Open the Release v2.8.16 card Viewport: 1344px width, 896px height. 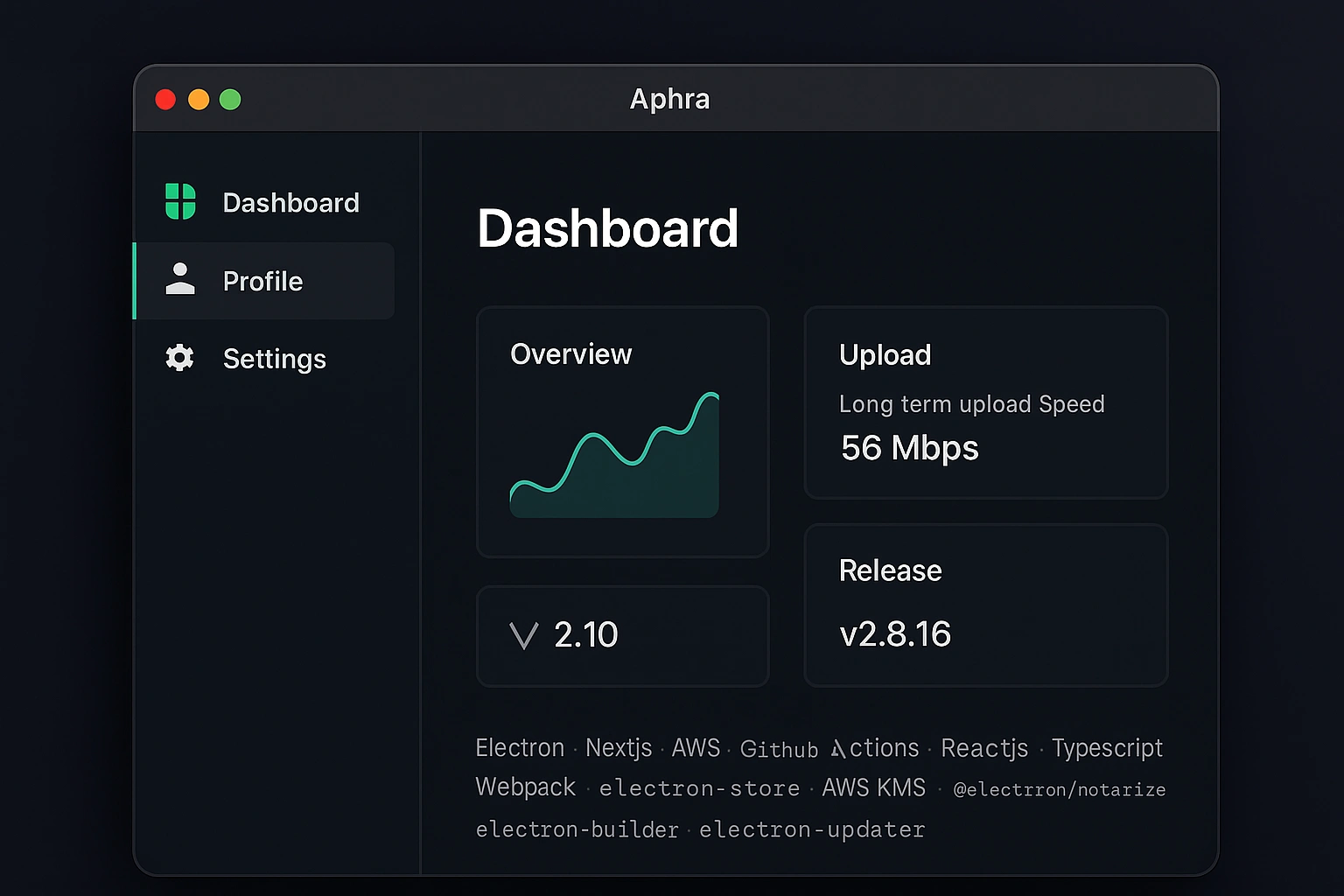[985, 604]
